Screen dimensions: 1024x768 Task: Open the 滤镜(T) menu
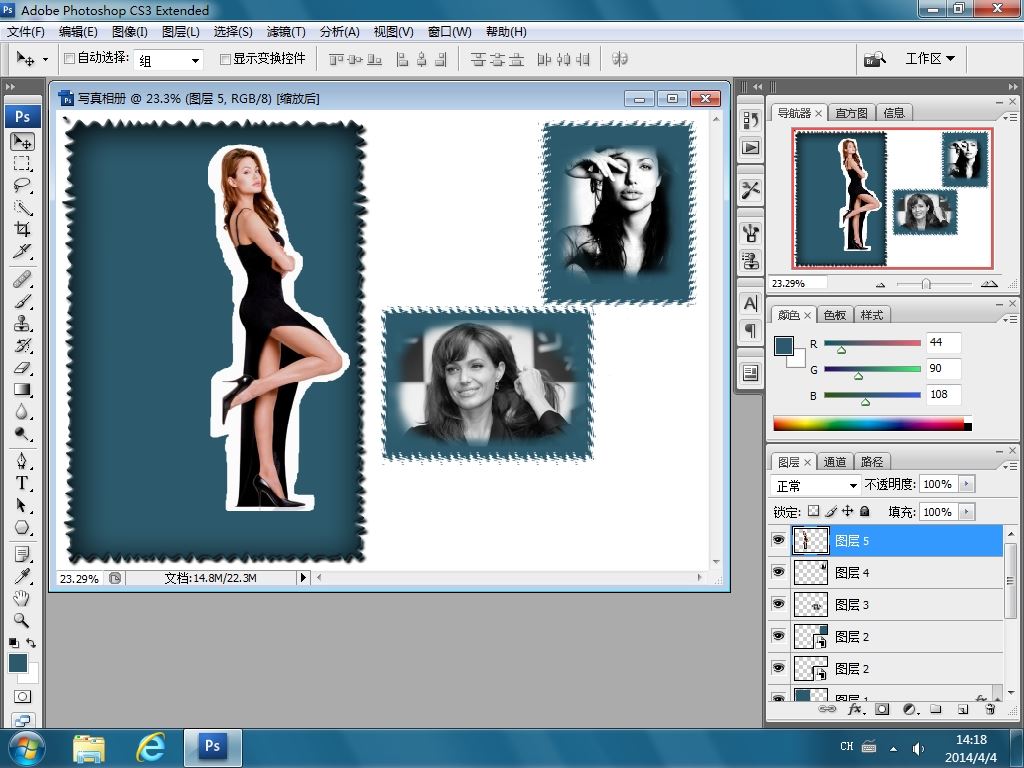286,32
